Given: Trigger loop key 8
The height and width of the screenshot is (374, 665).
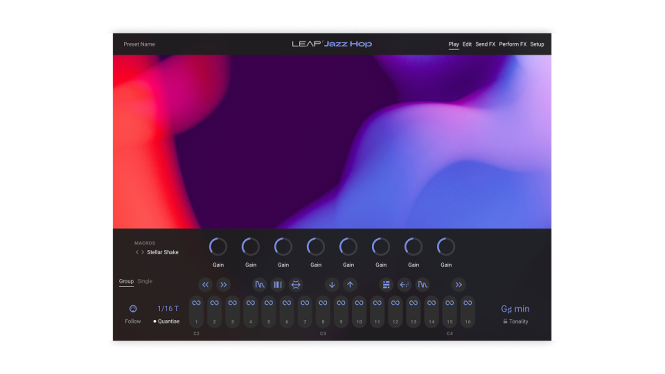Looking at the screenshot, I should (x=323, y=312).
